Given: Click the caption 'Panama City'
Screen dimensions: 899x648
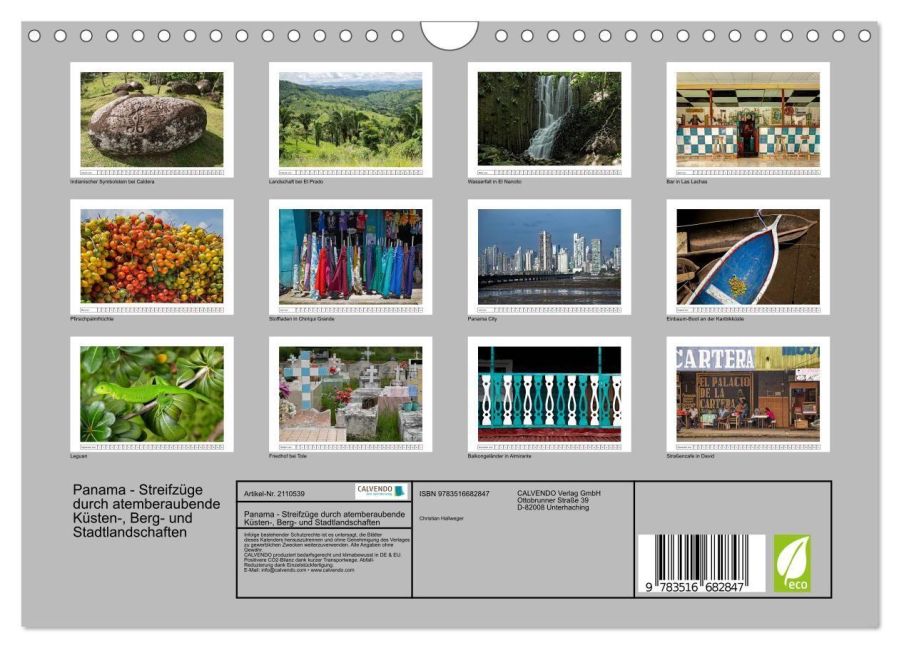Looking at the screenshot, I should tap(482, 319).
